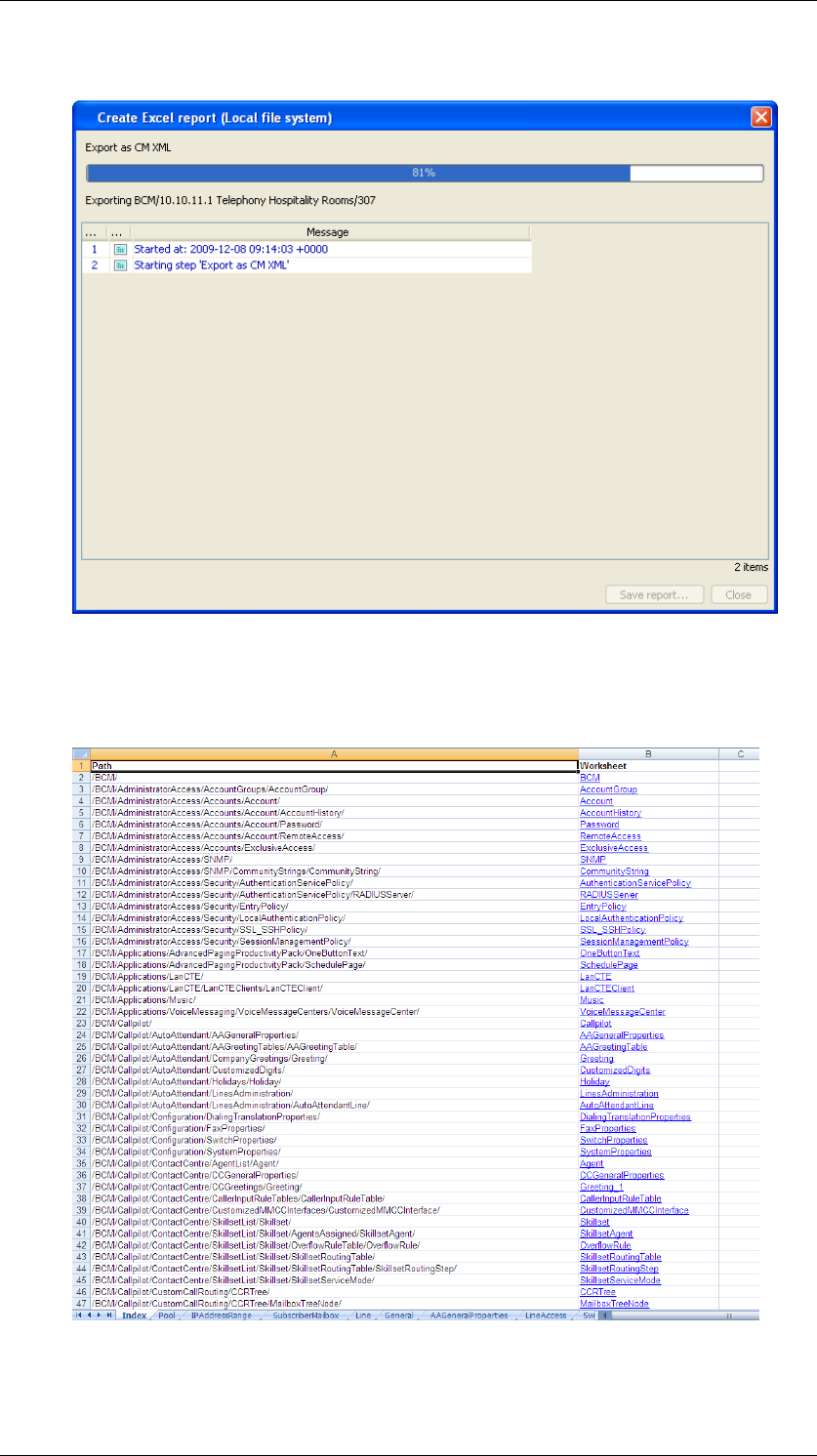Select the General sheet tab
Image resolution: width=817 pixels, height=1456 pixels.
click(x=398, y=1315)
